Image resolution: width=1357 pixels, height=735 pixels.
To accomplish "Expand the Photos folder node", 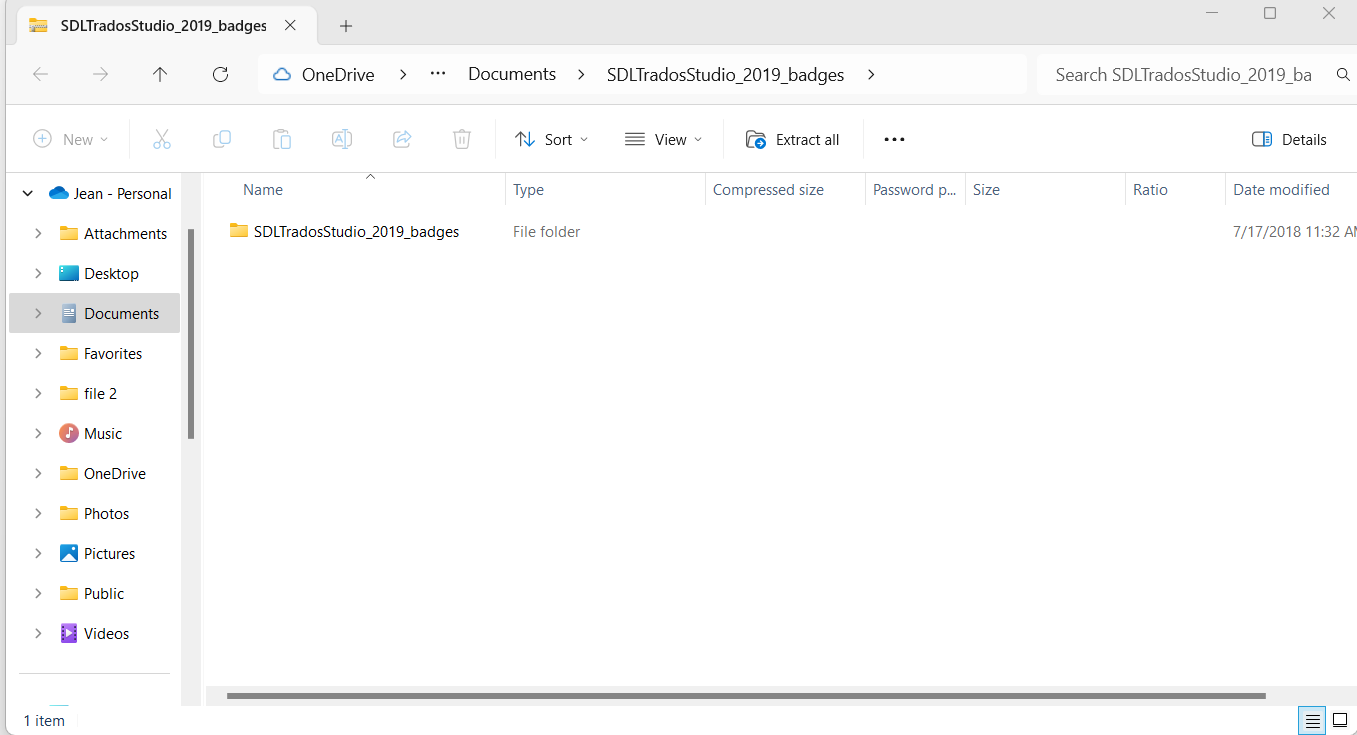I will (x=38, y=513).
